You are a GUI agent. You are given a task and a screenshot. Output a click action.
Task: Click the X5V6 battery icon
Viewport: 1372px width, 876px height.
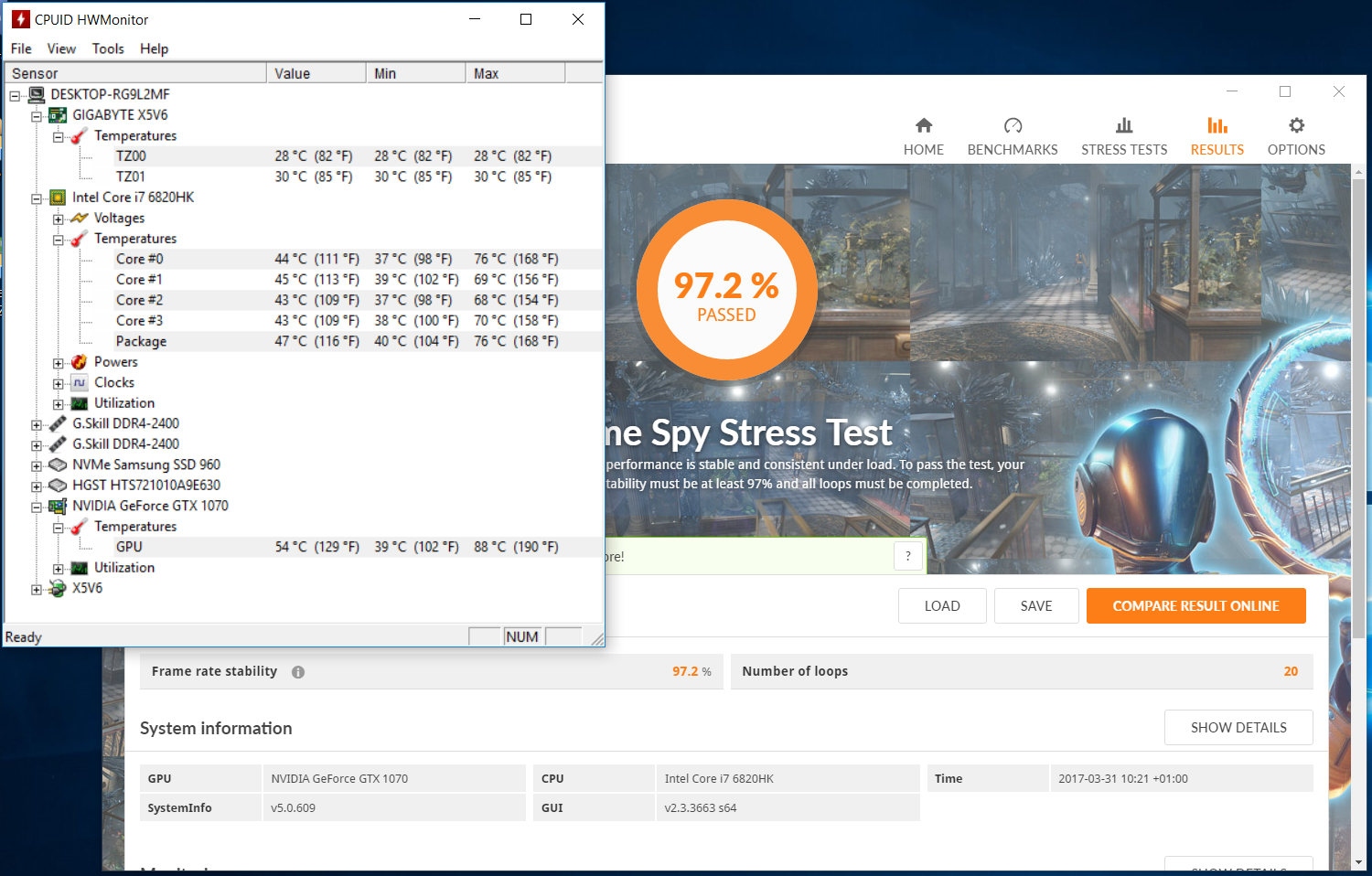[x=58, y=588]
